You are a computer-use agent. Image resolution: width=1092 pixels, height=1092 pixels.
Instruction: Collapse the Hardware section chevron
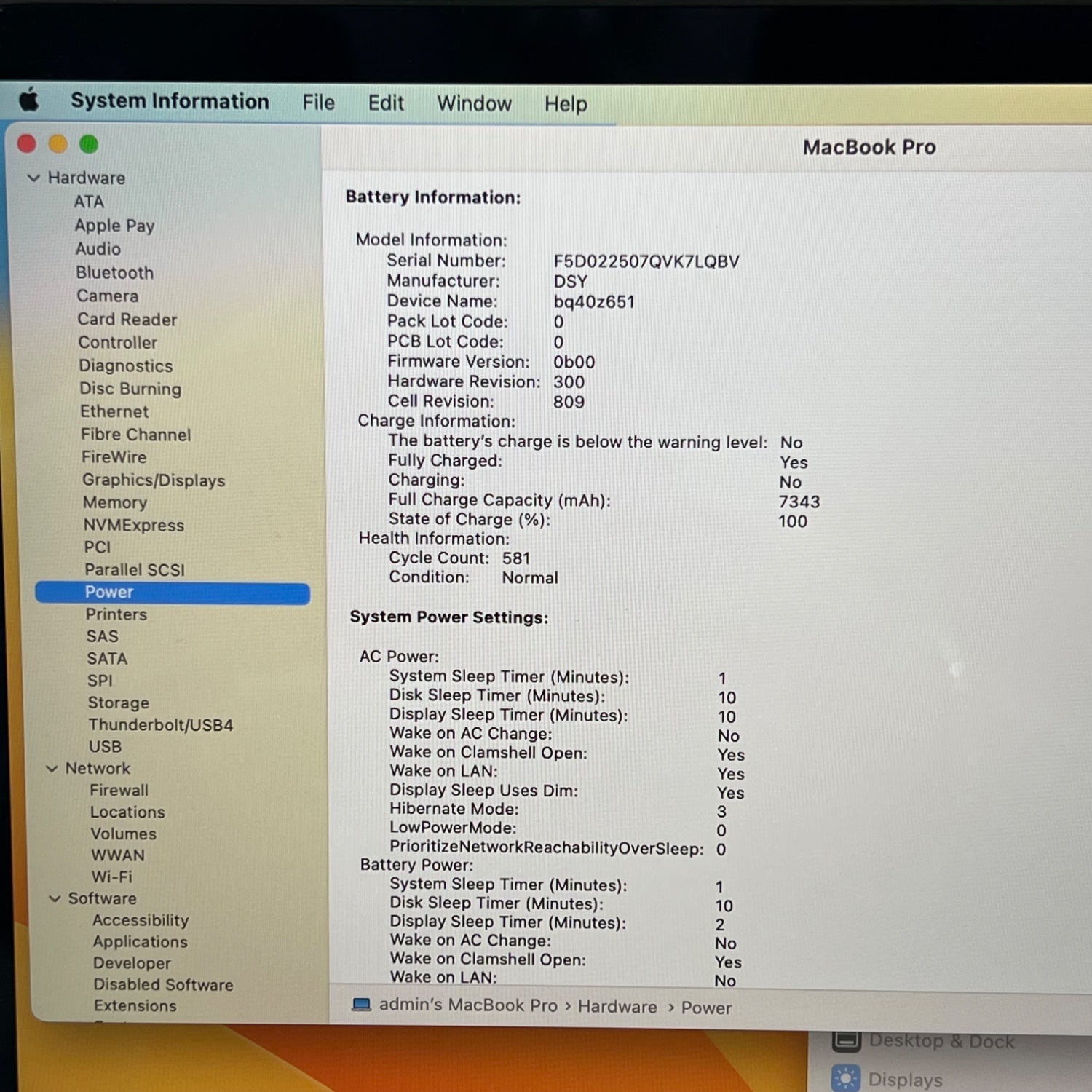click(x=33, y=178)
